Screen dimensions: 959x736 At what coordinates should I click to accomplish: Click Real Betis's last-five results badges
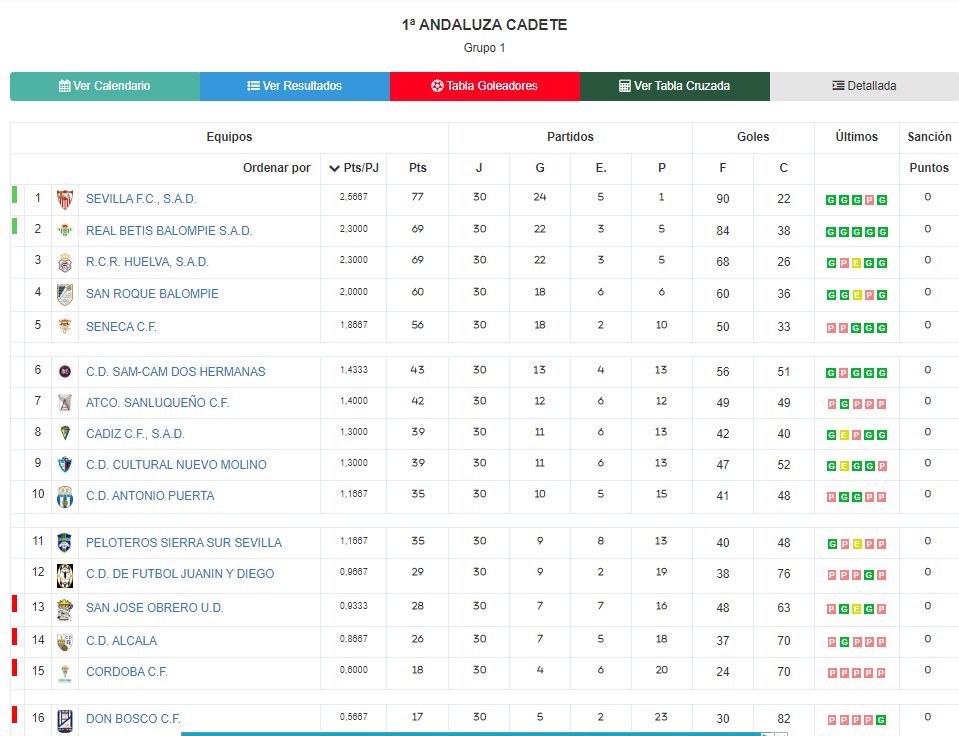pos(856,232)
